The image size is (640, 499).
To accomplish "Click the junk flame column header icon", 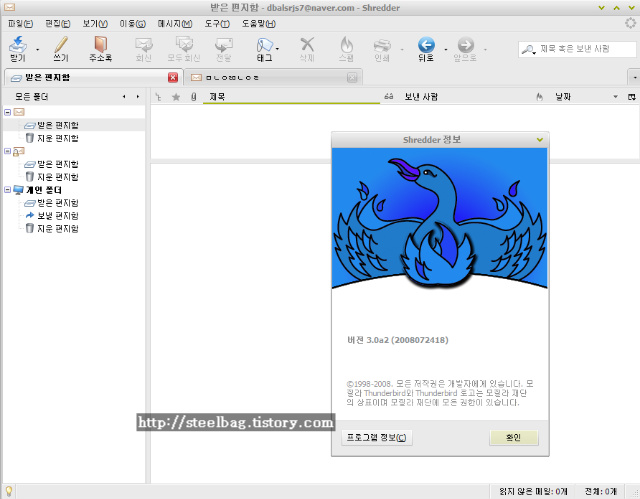I will coord(540,97).
